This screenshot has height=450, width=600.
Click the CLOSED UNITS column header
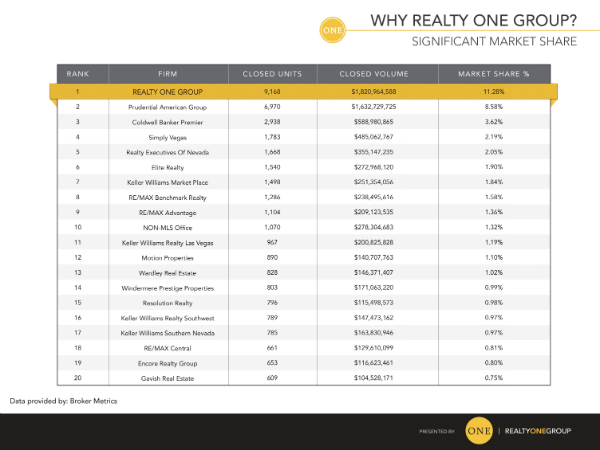[272, 74]
